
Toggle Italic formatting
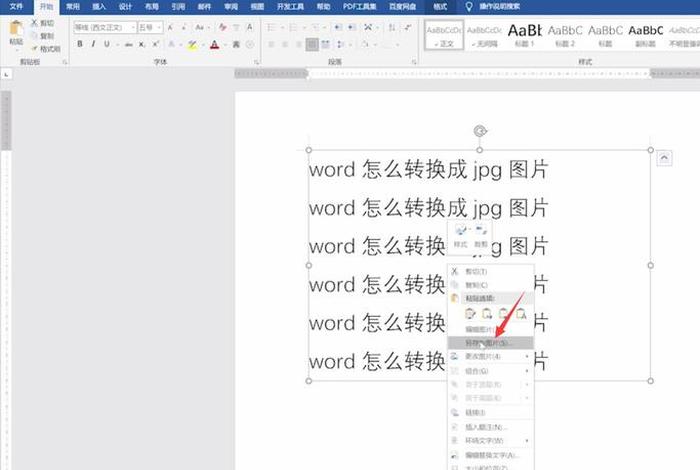point(93,44)
